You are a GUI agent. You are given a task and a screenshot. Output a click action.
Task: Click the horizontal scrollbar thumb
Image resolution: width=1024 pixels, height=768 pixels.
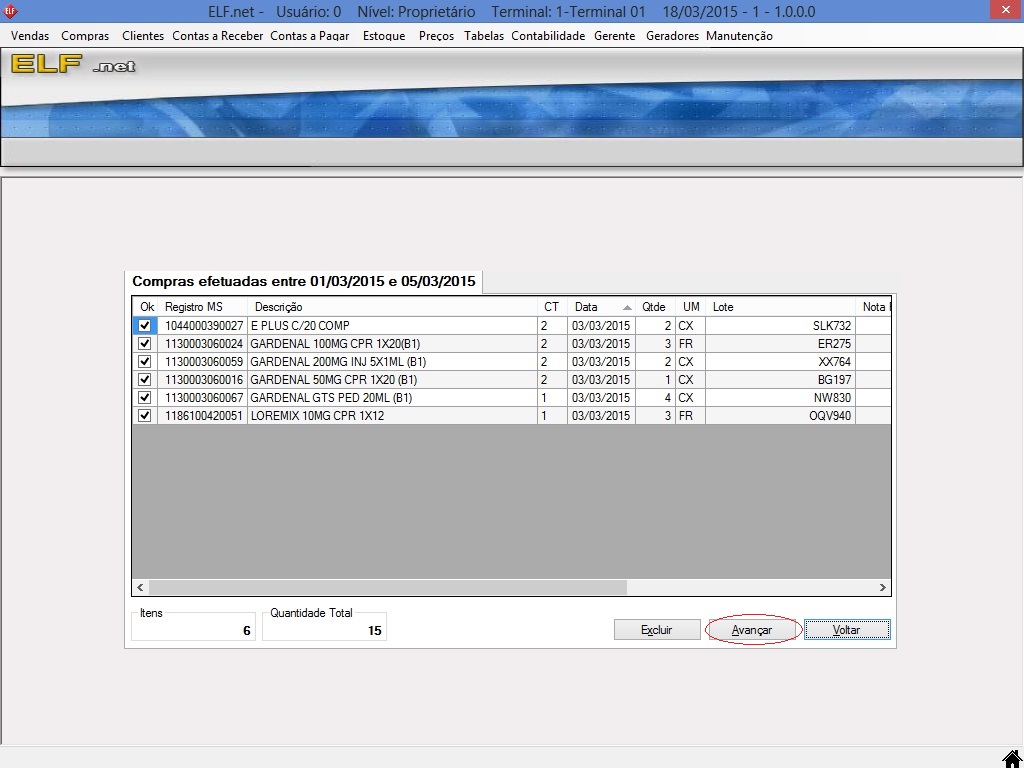click(x=387, y=588)
